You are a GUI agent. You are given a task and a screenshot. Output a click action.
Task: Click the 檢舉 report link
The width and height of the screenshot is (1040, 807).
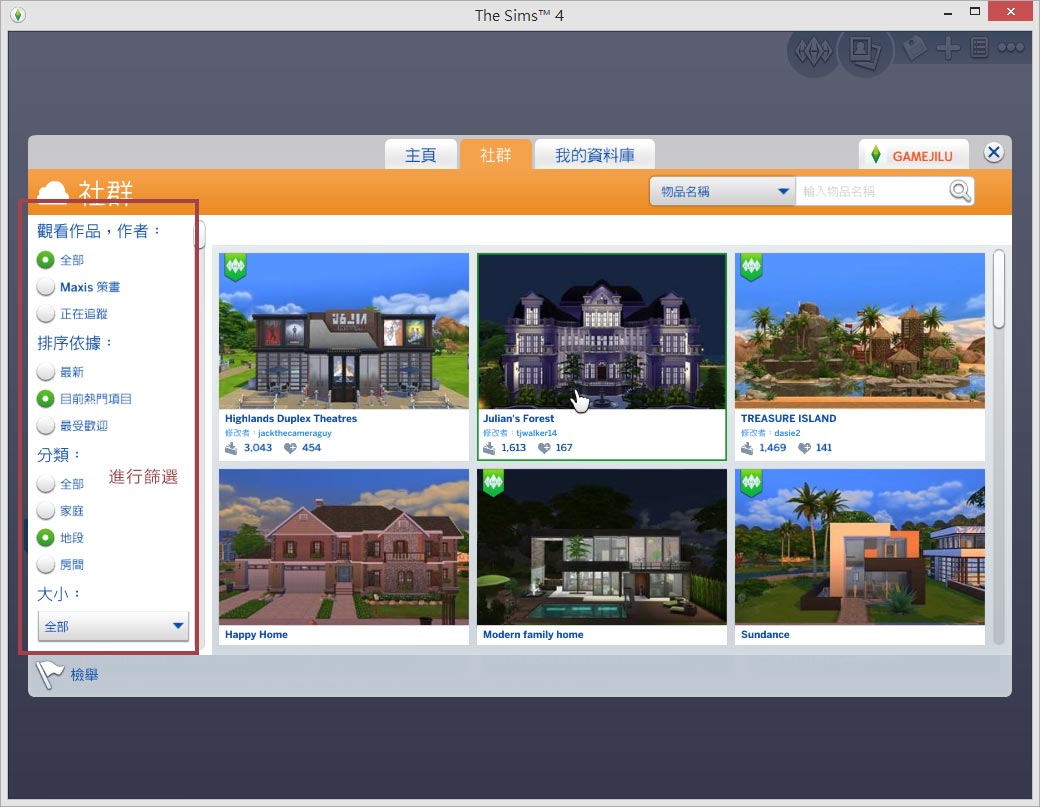(84, 674)
